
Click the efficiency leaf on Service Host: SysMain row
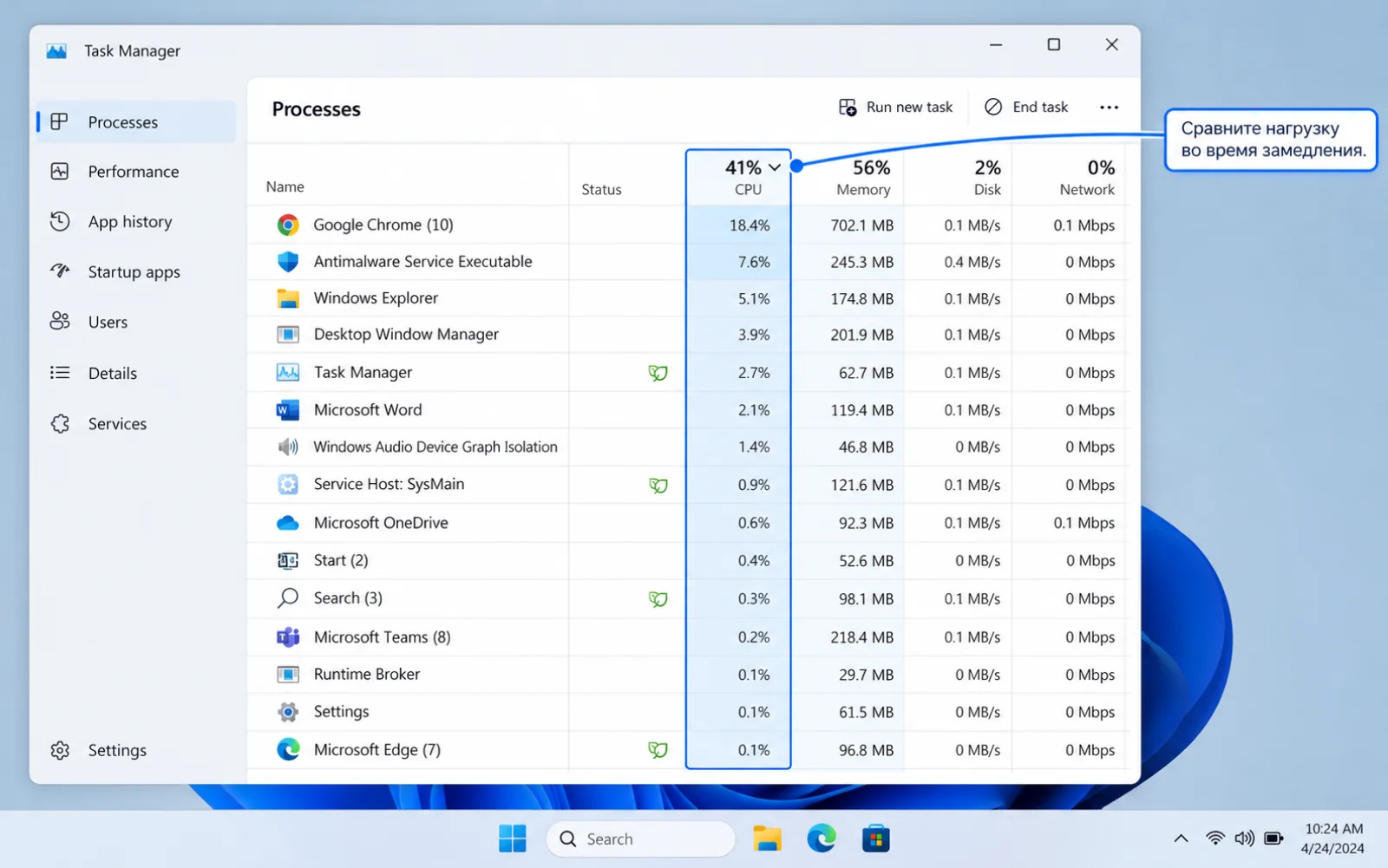pos(658,486)
